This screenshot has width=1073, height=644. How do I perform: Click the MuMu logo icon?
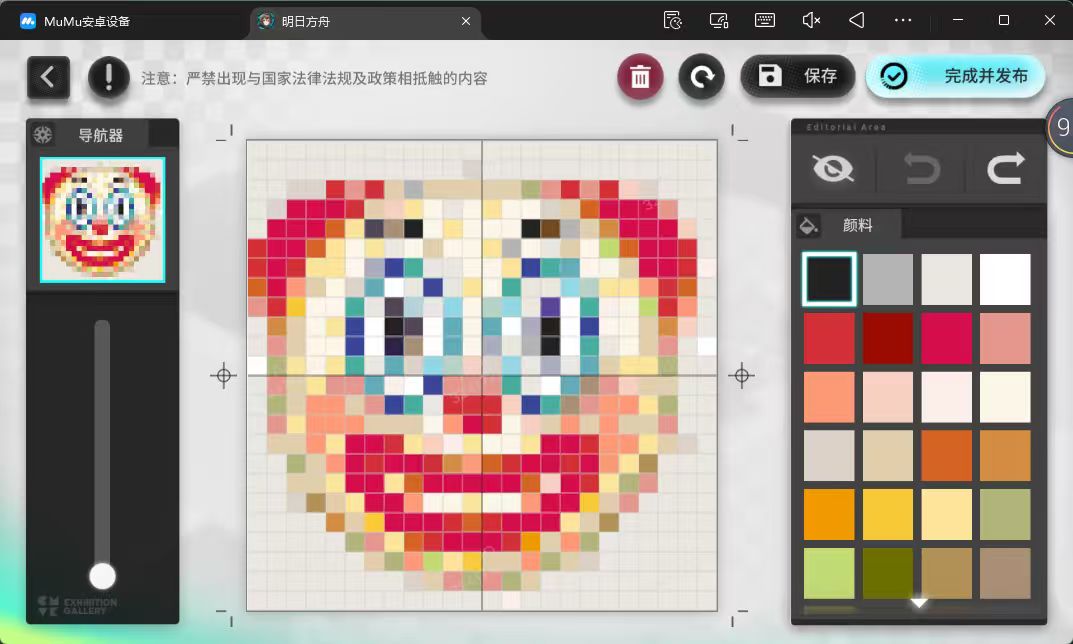click(x=27, y=21)
